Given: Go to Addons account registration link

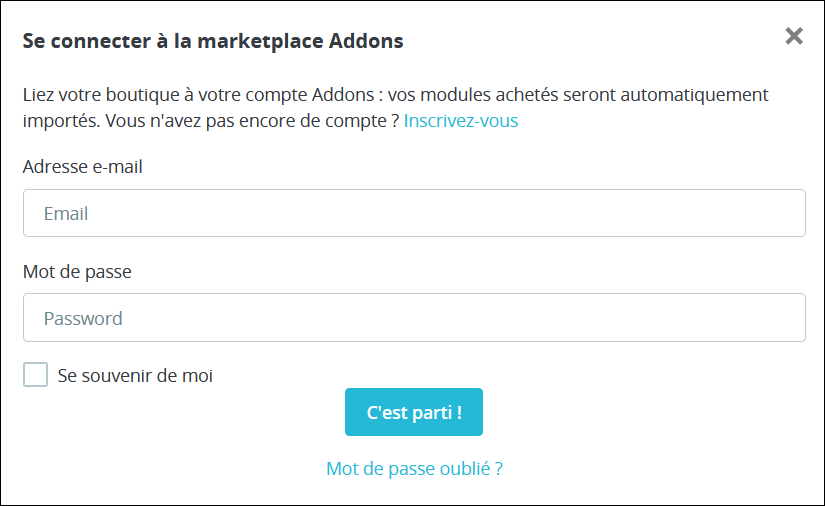Looking at the screenshot, I should (x=461, y=121).
